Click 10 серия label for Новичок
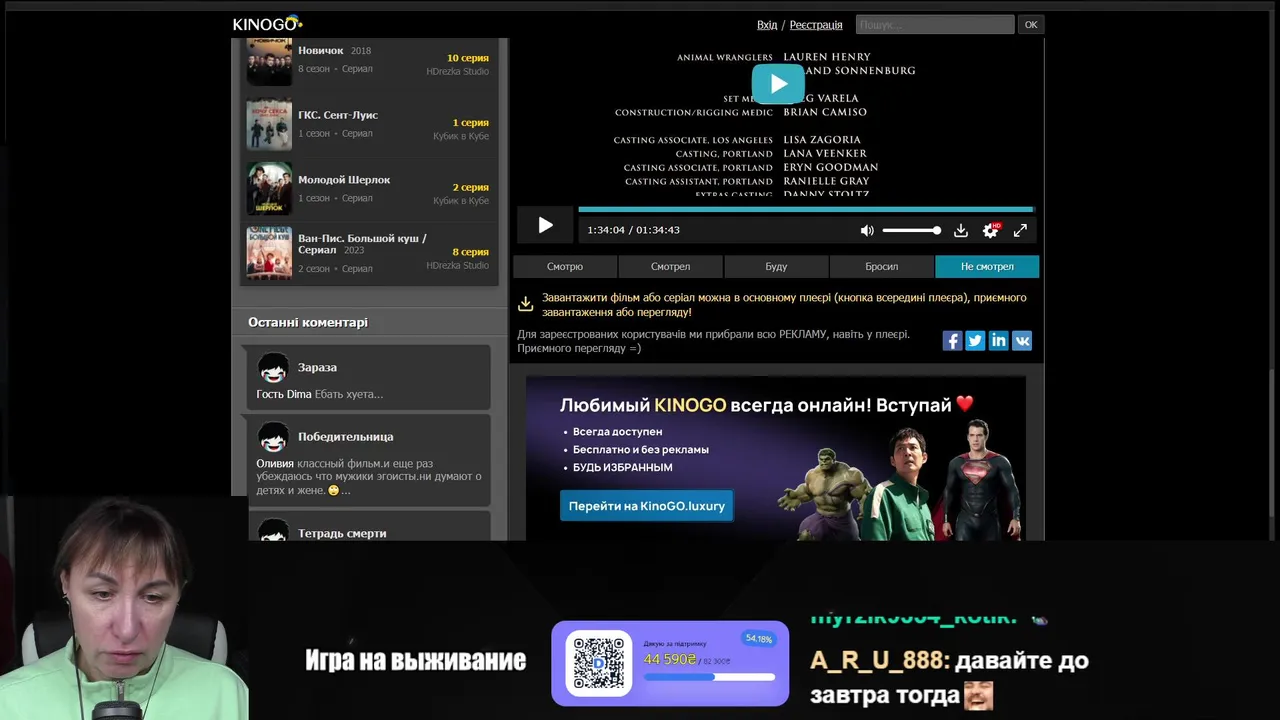The width and height of the screenshot is (1280, 720). point(468,58)
